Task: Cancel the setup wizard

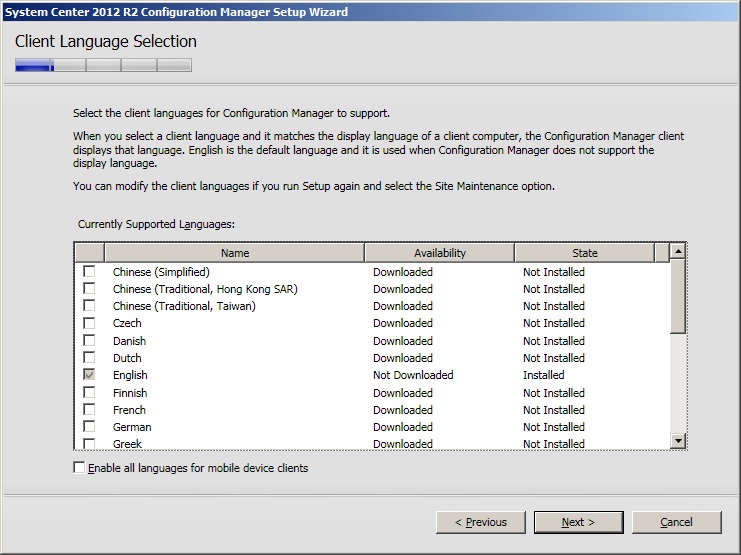Action: tap(676, 522)
